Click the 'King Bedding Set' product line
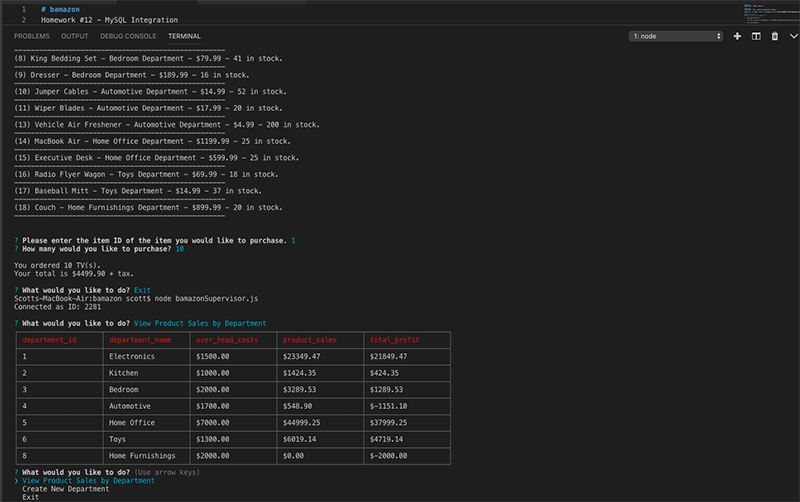Image resolution: width=800 pixels, height=502 pixels. [148, 58]
